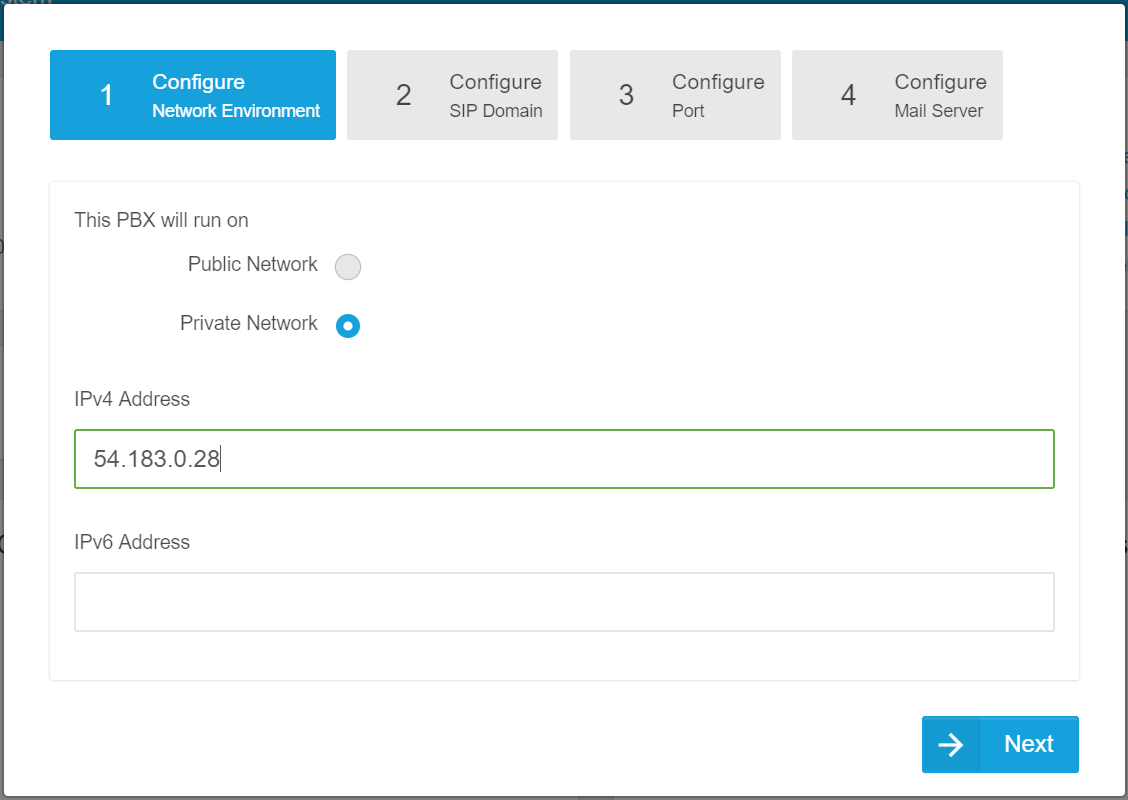Image resolution: width=1128 pixels, height=800 pixels.
Task: Select the Public Network radio button
Action: 347,267
